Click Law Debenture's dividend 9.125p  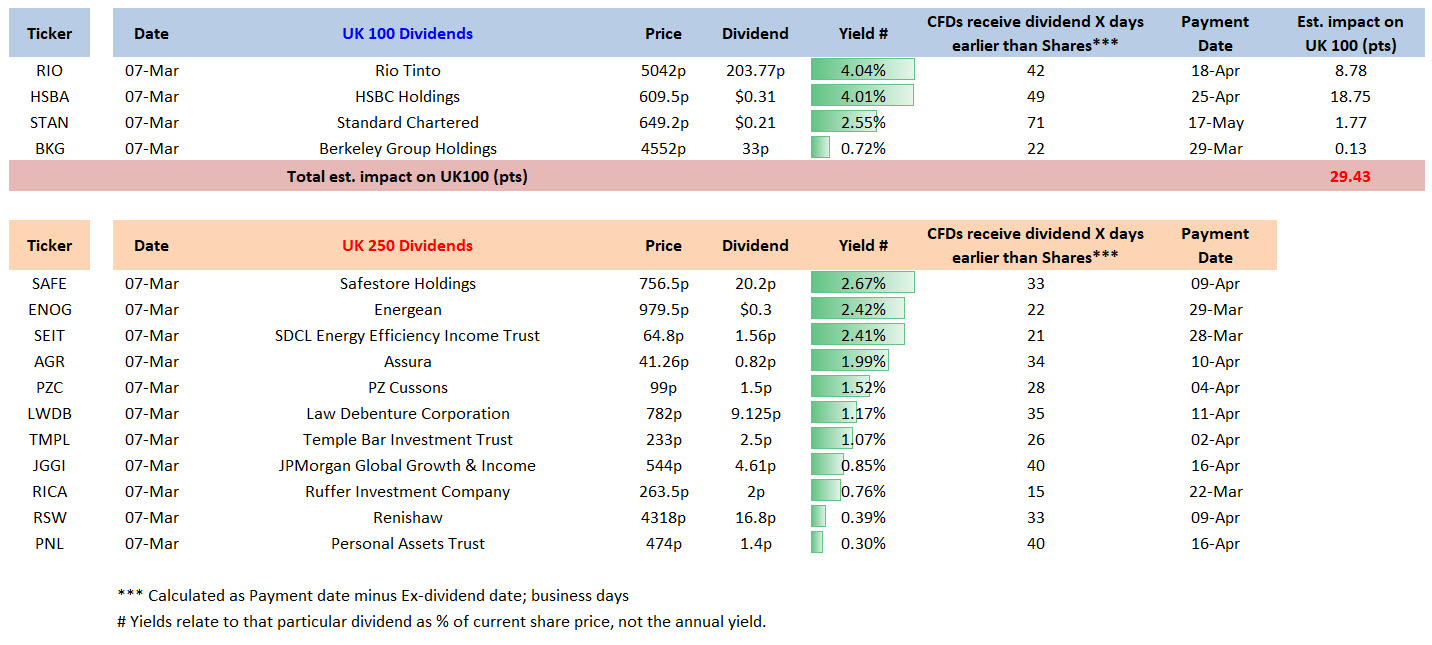click(x=755, y=413)
